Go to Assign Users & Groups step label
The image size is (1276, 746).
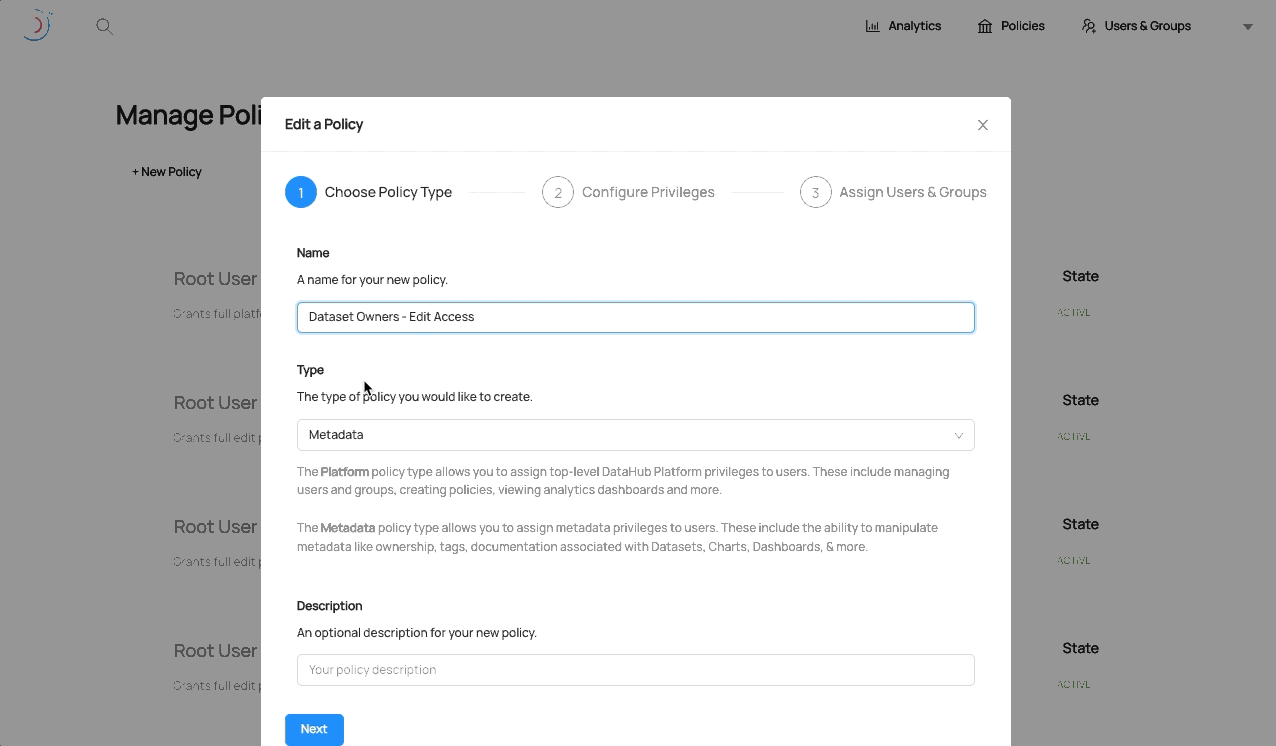(912, 192)
